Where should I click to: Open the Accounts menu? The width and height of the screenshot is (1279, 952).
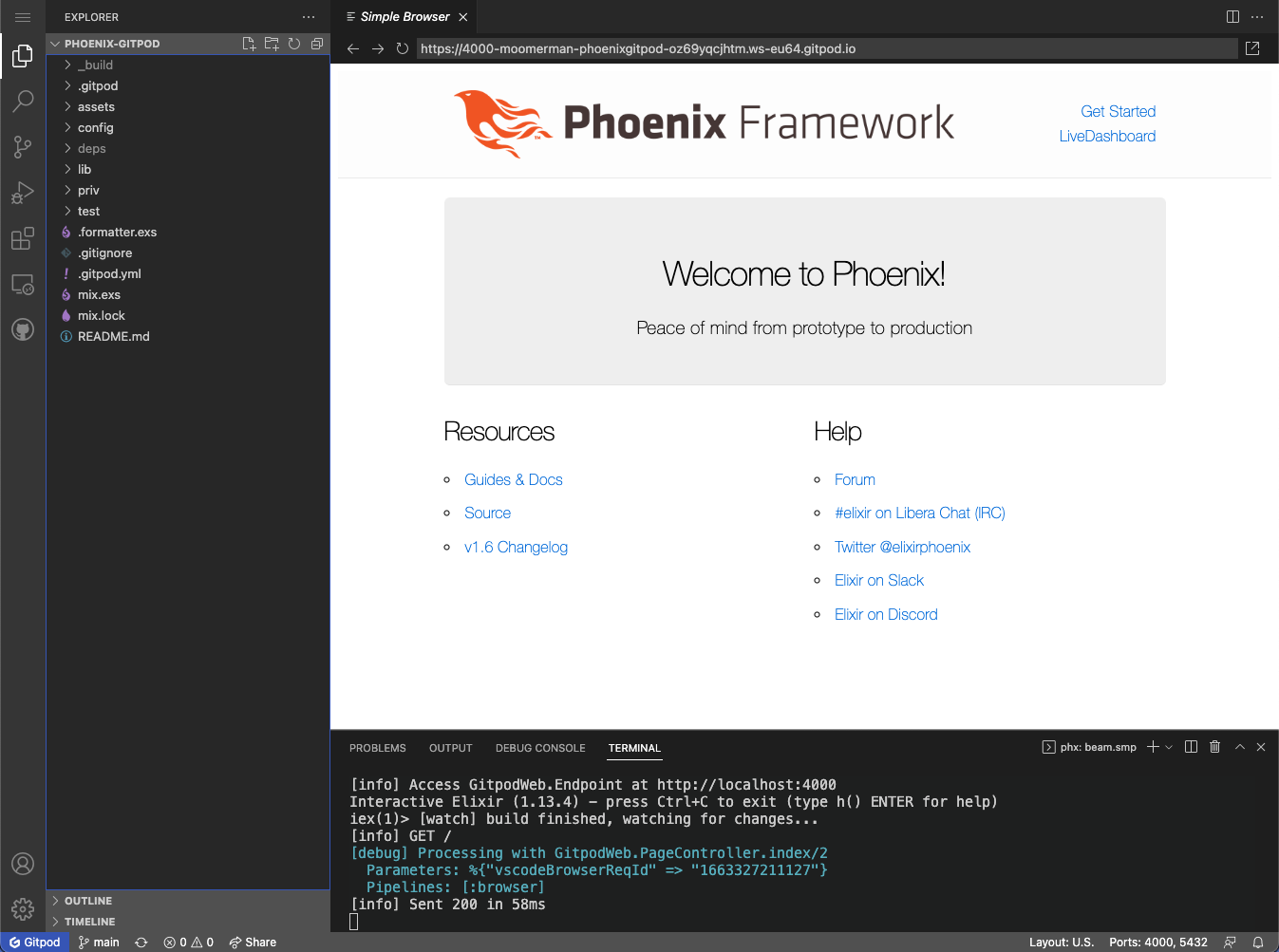pos(23,864)
